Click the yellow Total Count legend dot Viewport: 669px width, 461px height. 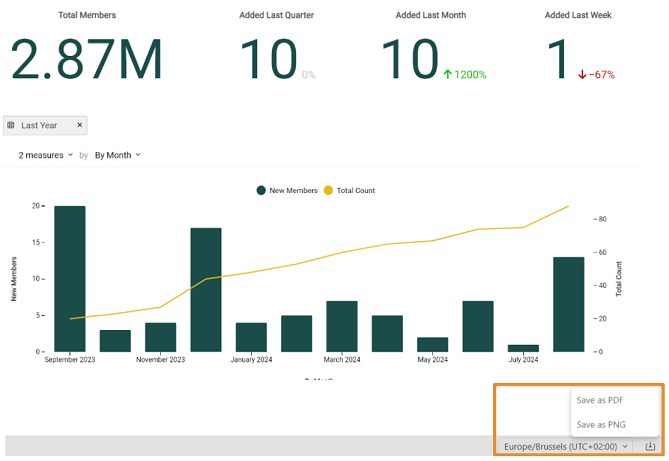click(329, 190)
